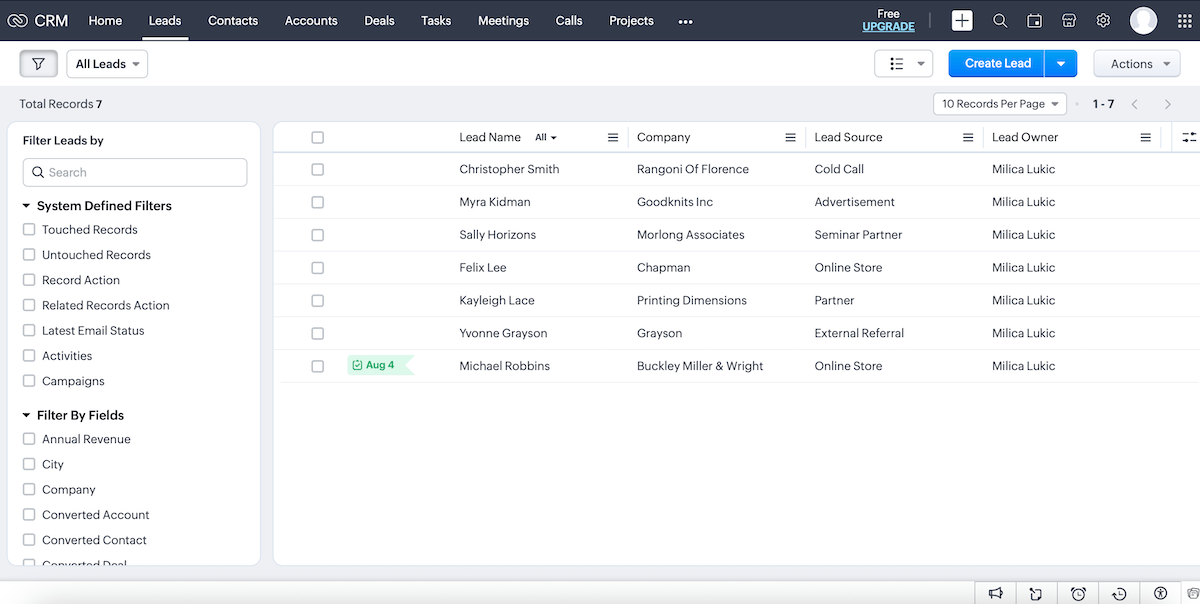Click the Create Lead button
Image resolution: width=1200 pixels, height=604 pixels.
pos(995,62)
